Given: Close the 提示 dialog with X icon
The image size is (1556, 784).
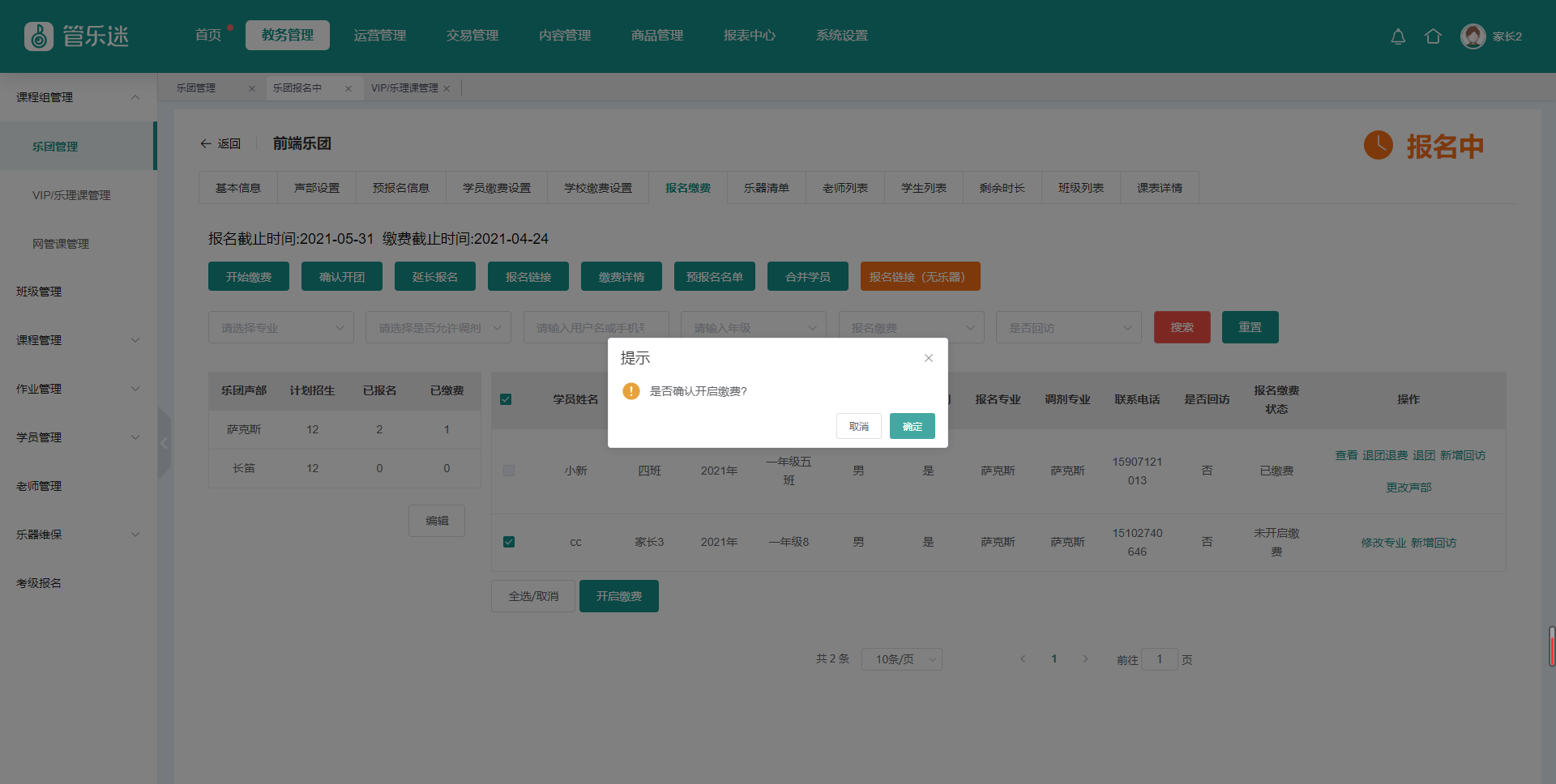Looking at the screenshot, I should coord(929,358).
